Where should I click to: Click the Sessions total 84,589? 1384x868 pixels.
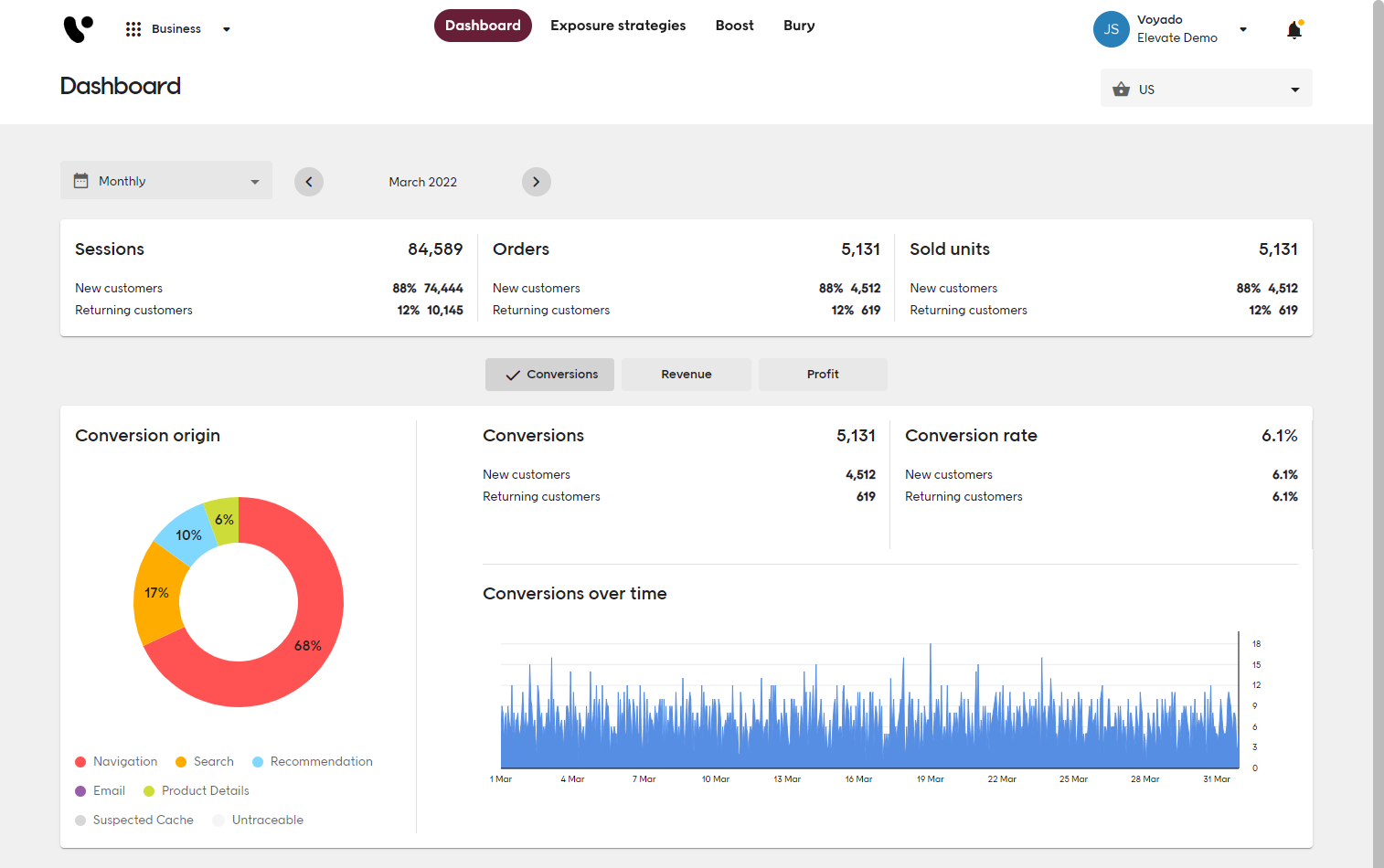pos(435,249)
